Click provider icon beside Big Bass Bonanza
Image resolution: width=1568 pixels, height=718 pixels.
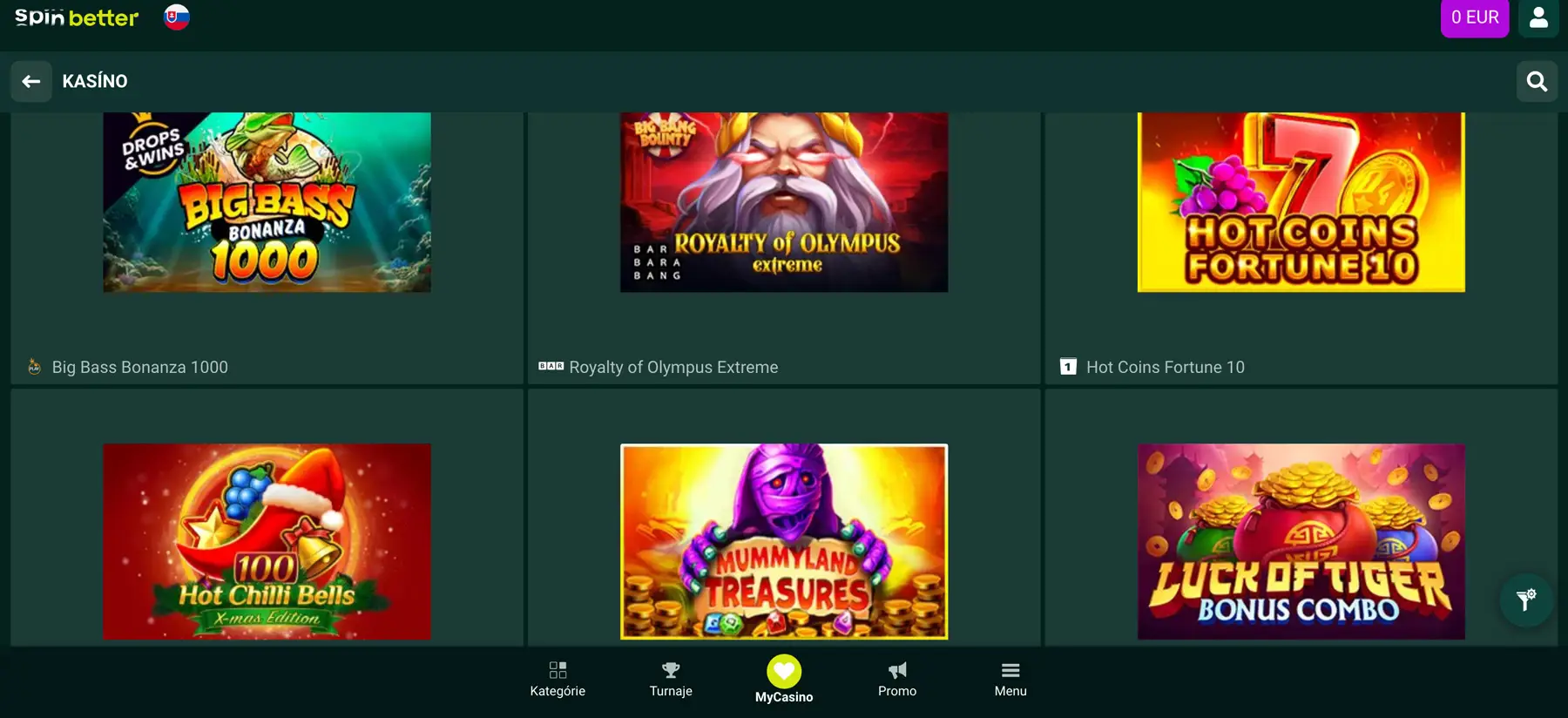[x=34, y=367]
